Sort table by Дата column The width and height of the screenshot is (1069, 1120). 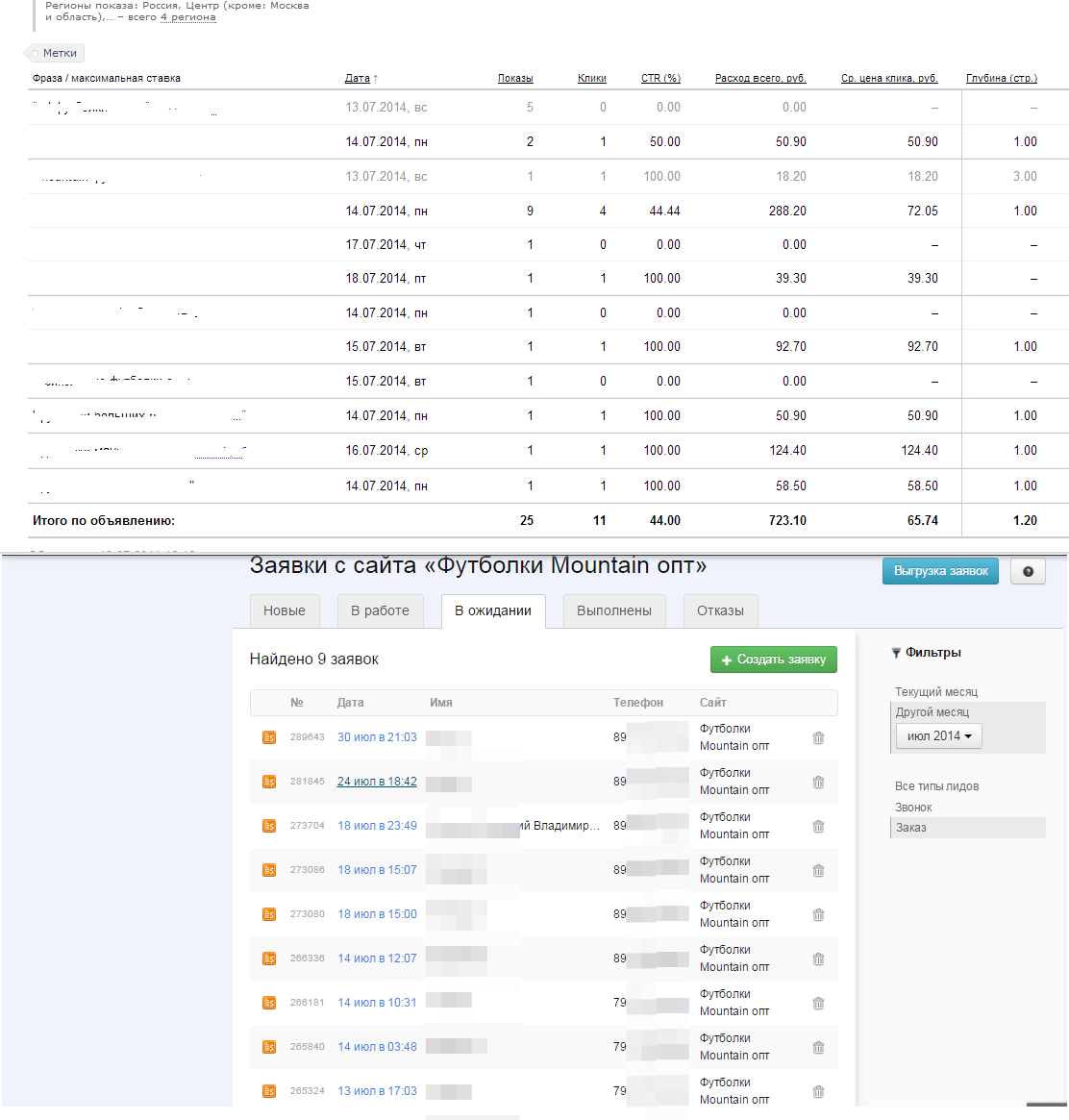357,79
